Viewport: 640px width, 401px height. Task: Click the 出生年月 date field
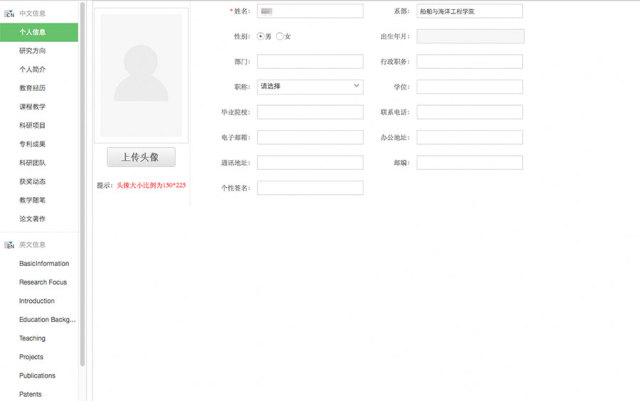pos(469,36)
